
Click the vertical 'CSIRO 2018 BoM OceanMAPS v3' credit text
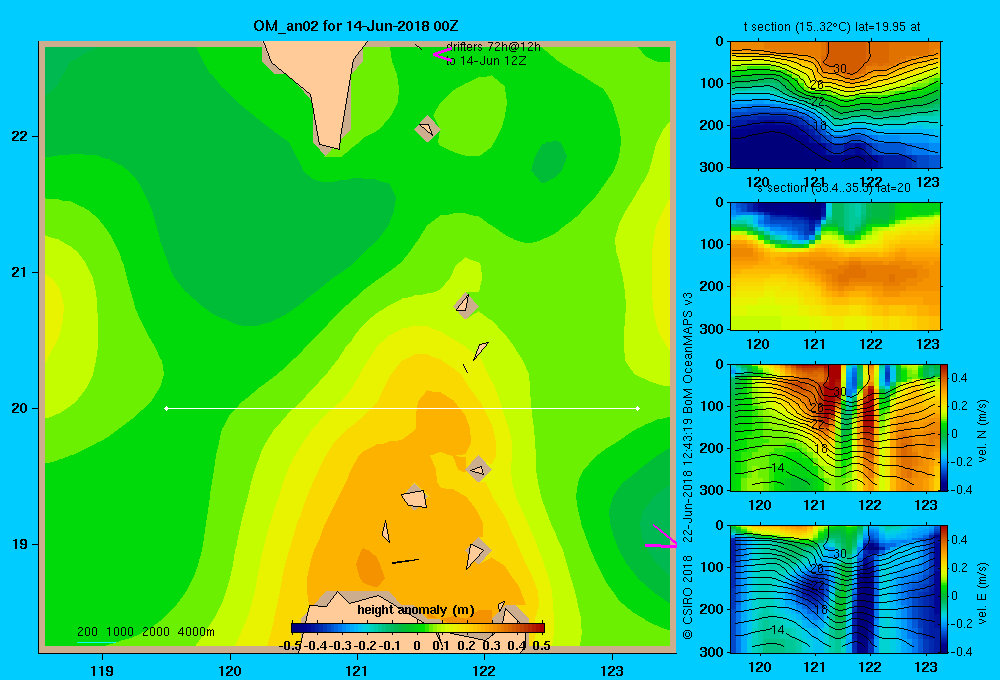coord(688,466)
